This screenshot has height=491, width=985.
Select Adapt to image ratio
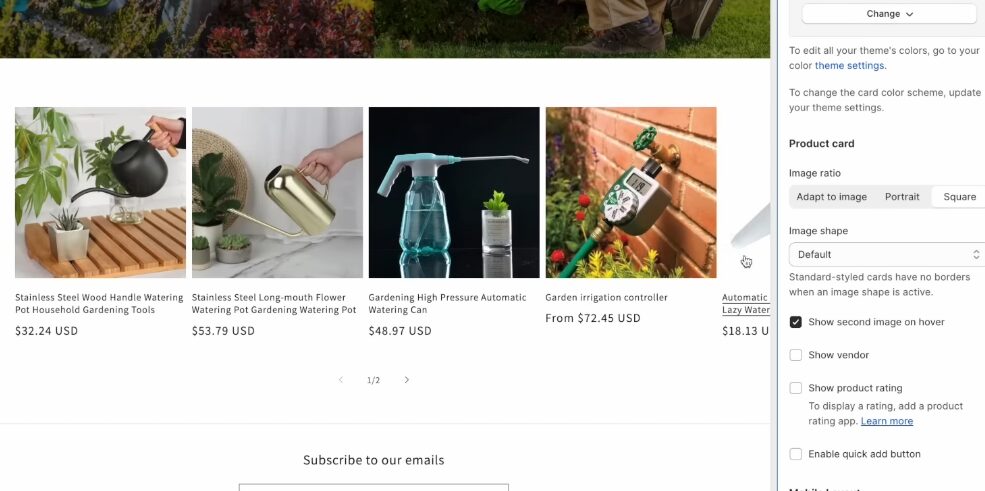click(x=831, y=197)
